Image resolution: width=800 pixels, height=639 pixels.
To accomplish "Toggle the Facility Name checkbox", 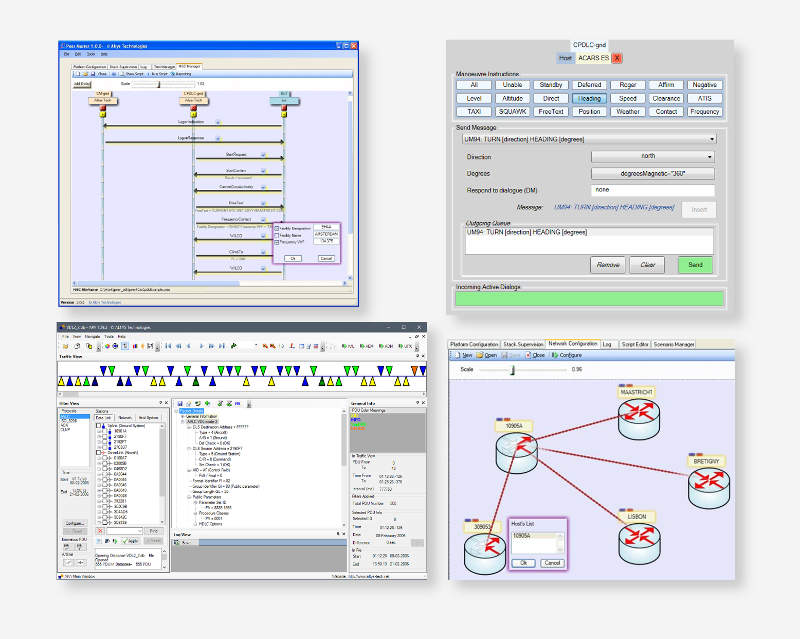I will tap(277, 235).
